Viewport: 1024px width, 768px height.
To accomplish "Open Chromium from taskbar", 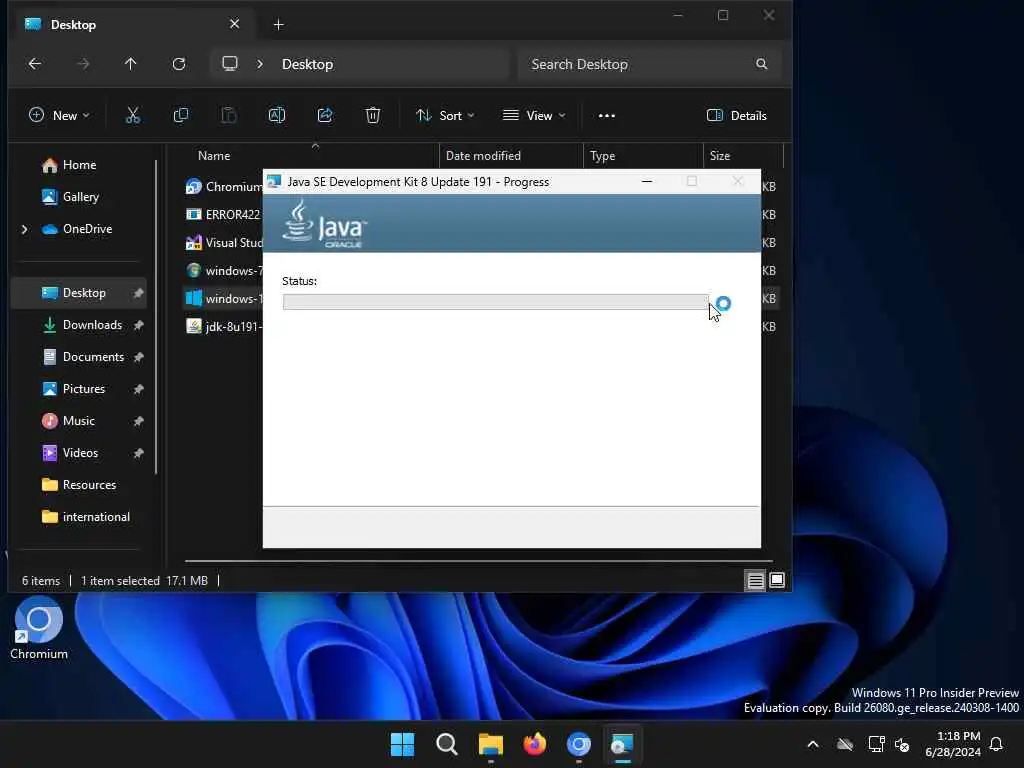I will (579, 744).
